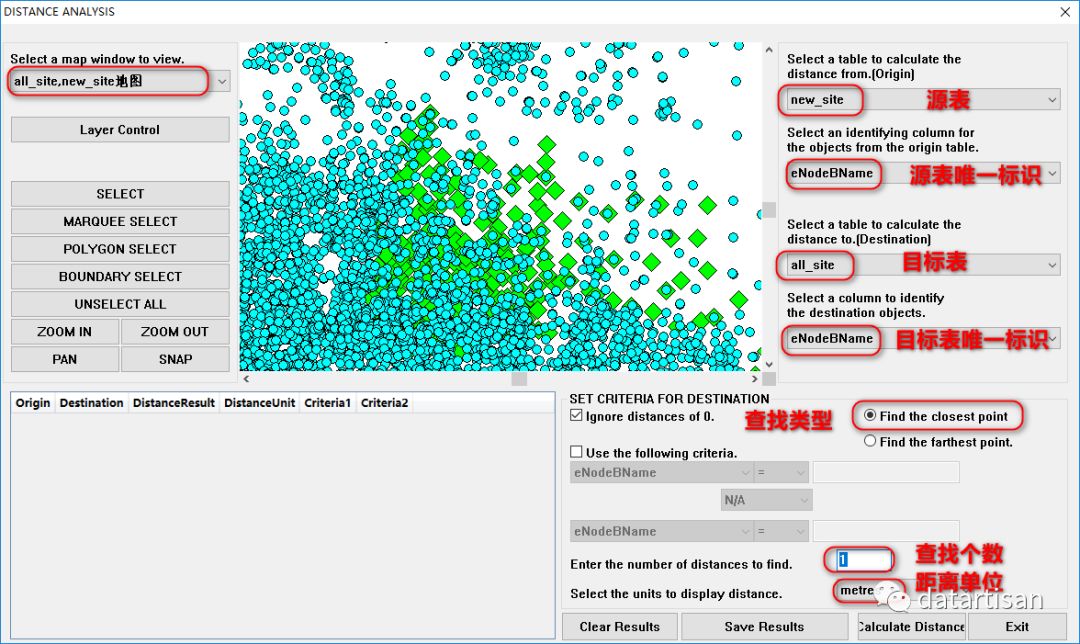The width and height of the screenshot is (1080, 644).
Task: Toggle the Ignore distances of 0 checkbox
Action: coord(577,416)
